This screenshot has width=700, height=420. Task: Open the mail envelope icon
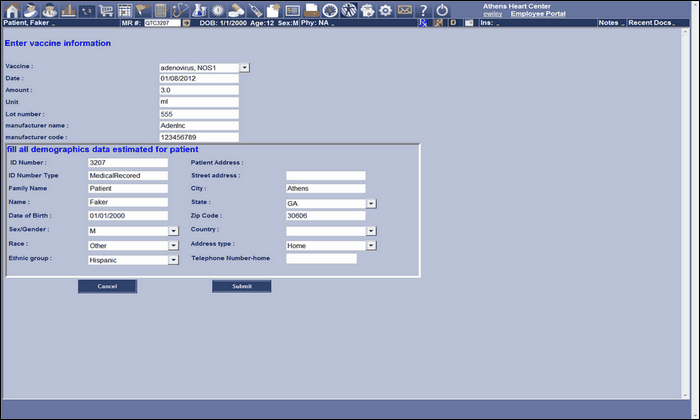click(404, 9)
